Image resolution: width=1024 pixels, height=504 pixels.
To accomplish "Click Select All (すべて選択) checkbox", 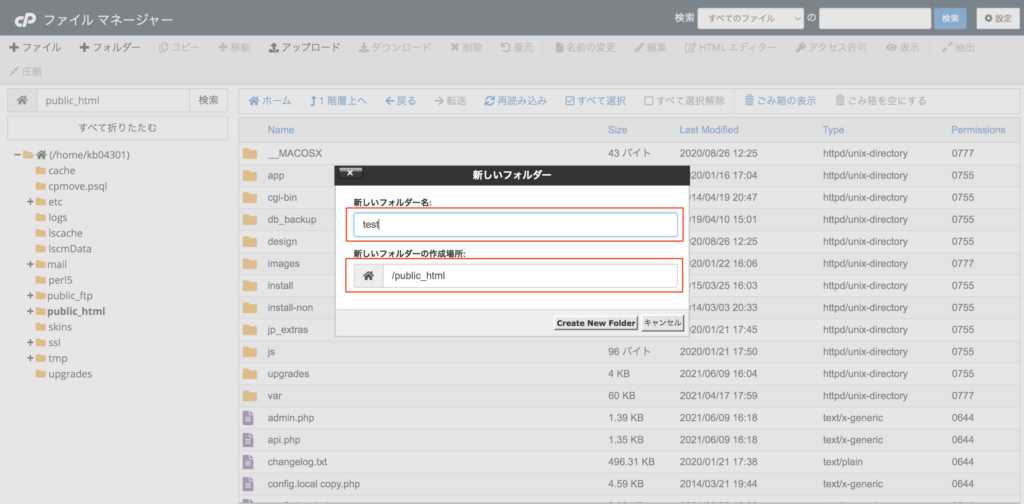I will [595, 101].
